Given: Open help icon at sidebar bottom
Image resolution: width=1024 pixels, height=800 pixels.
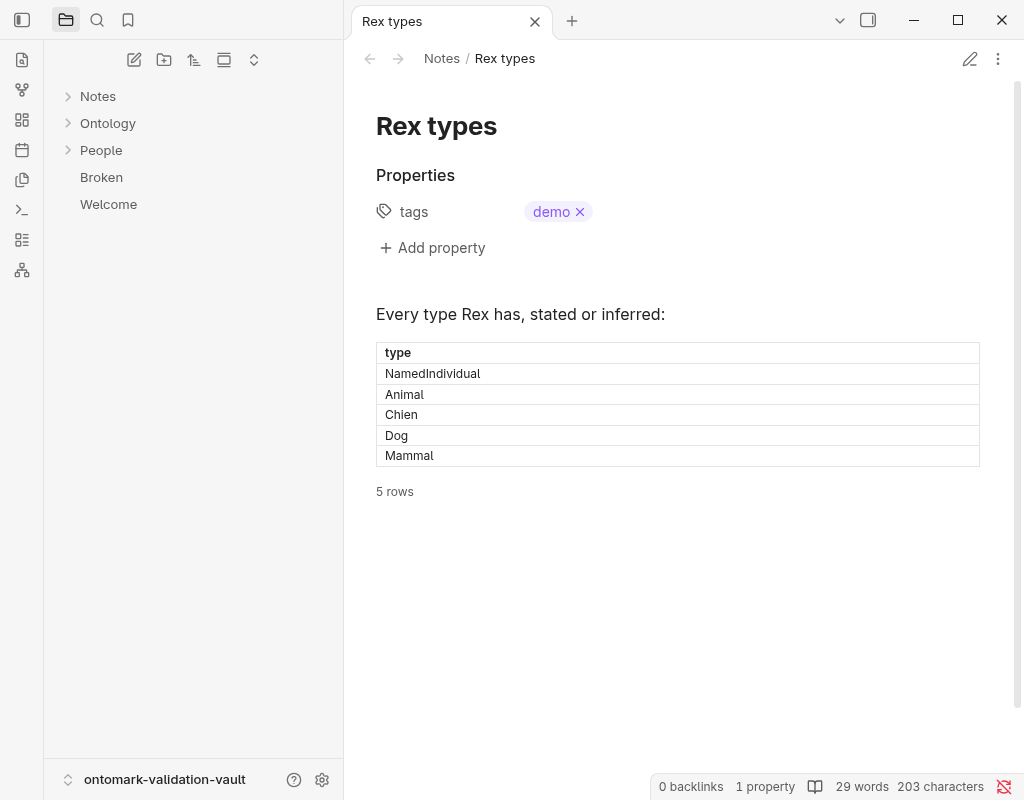Looking at the screenshot, I should [294, 780].
